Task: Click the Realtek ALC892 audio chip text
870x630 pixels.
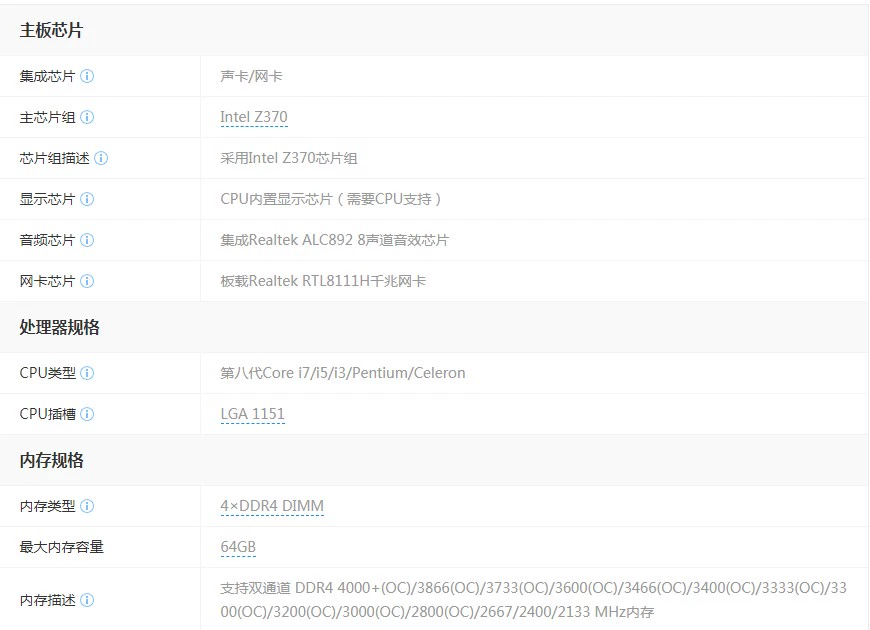Action: click(x=334, y=240)
